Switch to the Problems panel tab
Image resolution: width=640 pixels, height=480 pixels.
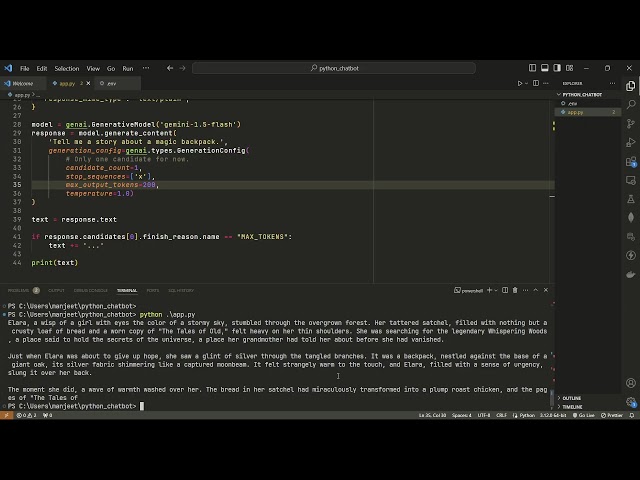pyautogui.click(x=24, y=291)
